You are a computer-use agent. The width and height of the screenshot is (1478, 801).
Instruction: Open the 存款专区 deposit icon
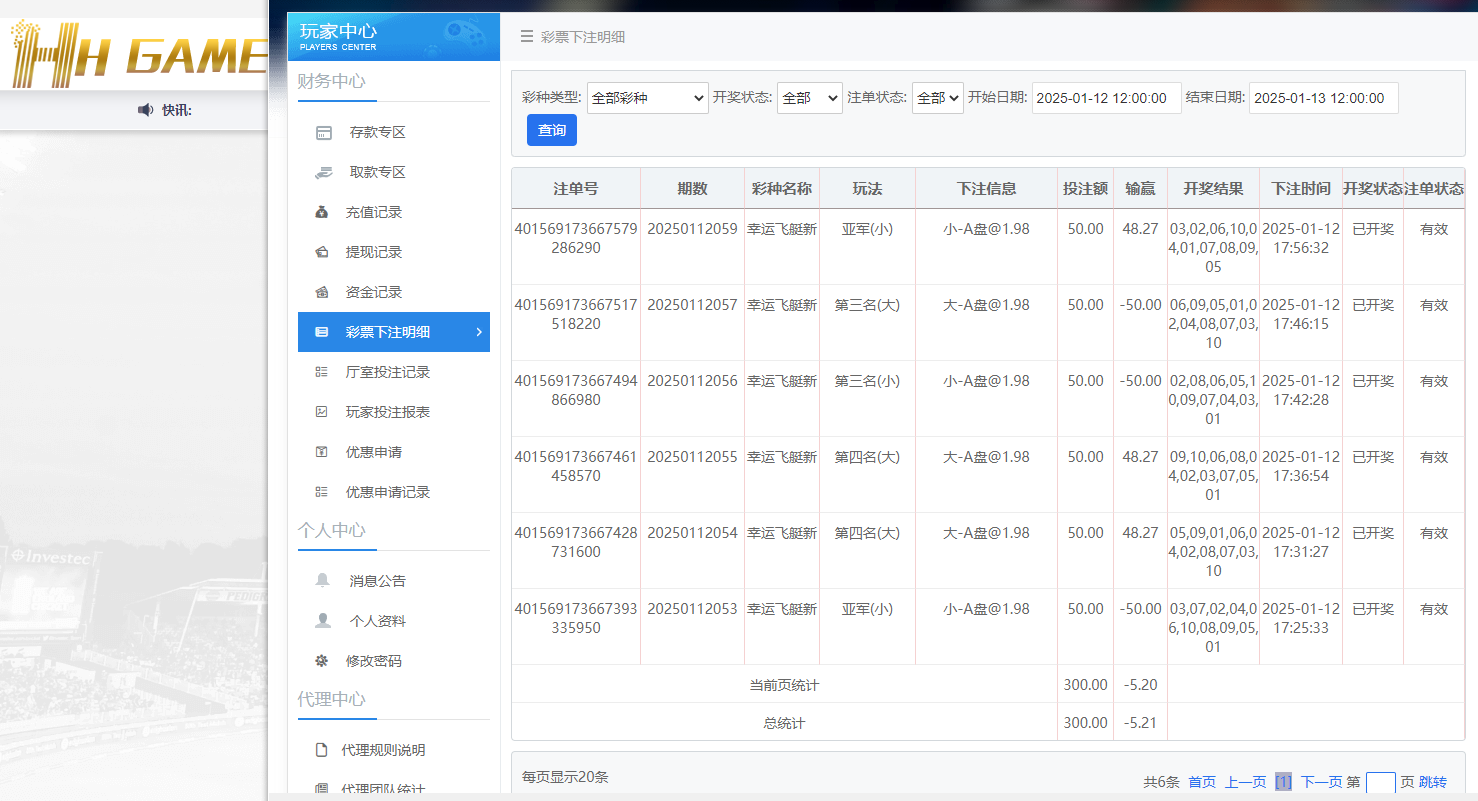click(x=323, y=131)
